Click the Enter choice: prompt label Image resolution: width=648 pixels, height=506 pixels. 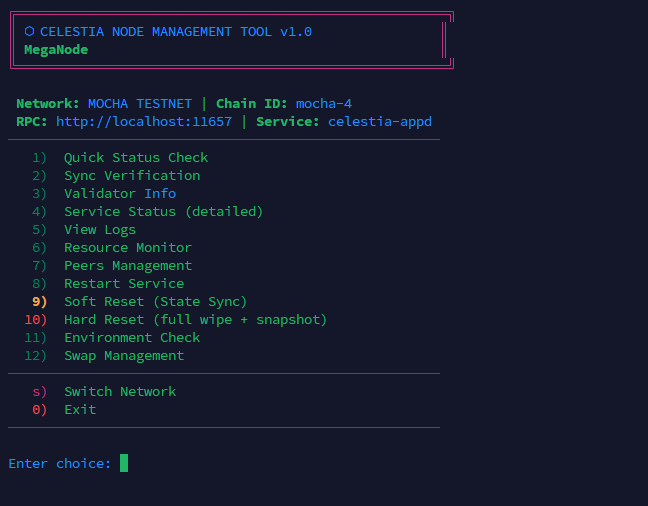[x=60, y=464]
